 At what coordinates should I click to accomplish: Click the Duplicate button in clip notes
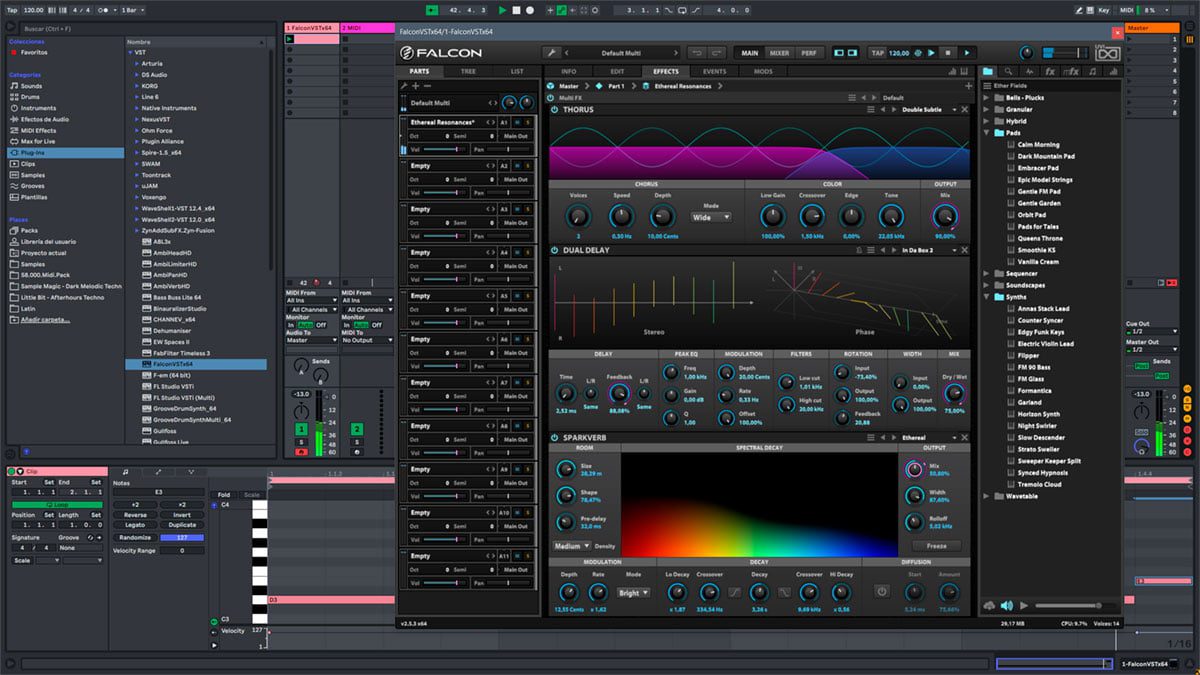click(x=182, y=525)
